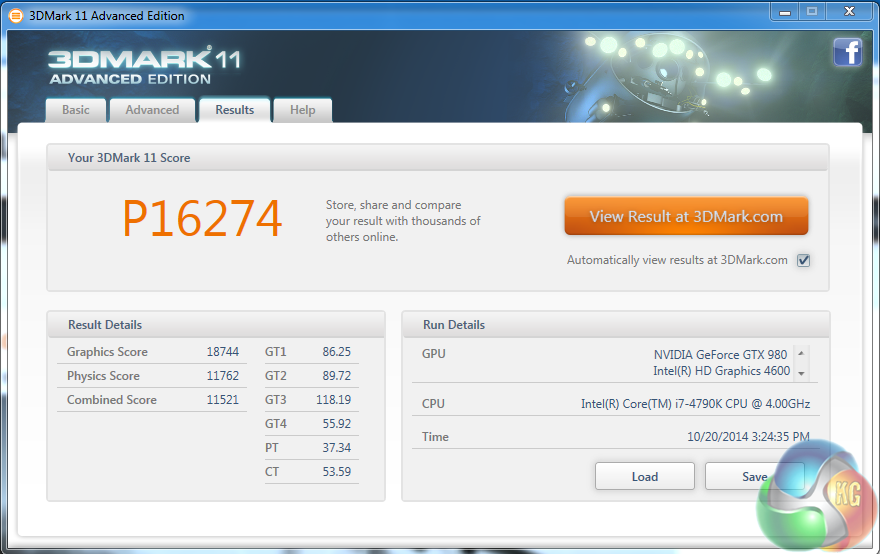Image resolution: width=880 pixels, height=554 pixels.
Task: Click the Combined Score label
Action: (112, 400)
